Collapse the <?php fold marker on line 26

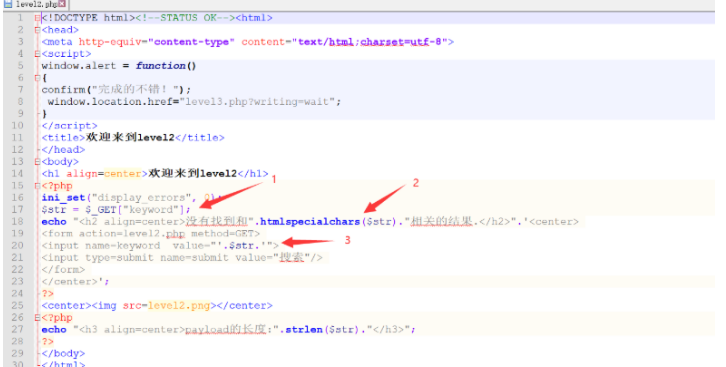[37, 318]
